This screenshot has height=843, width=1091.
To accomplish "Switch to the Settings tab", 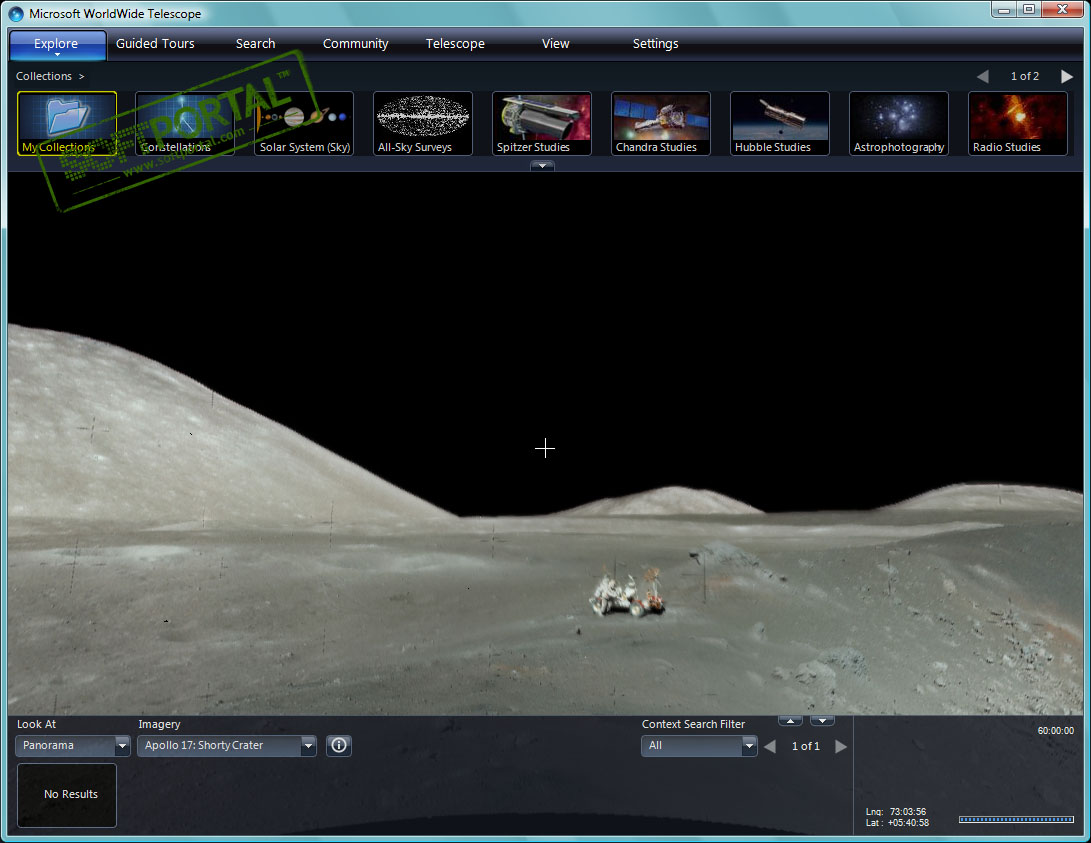I will (x=655, y=43).
